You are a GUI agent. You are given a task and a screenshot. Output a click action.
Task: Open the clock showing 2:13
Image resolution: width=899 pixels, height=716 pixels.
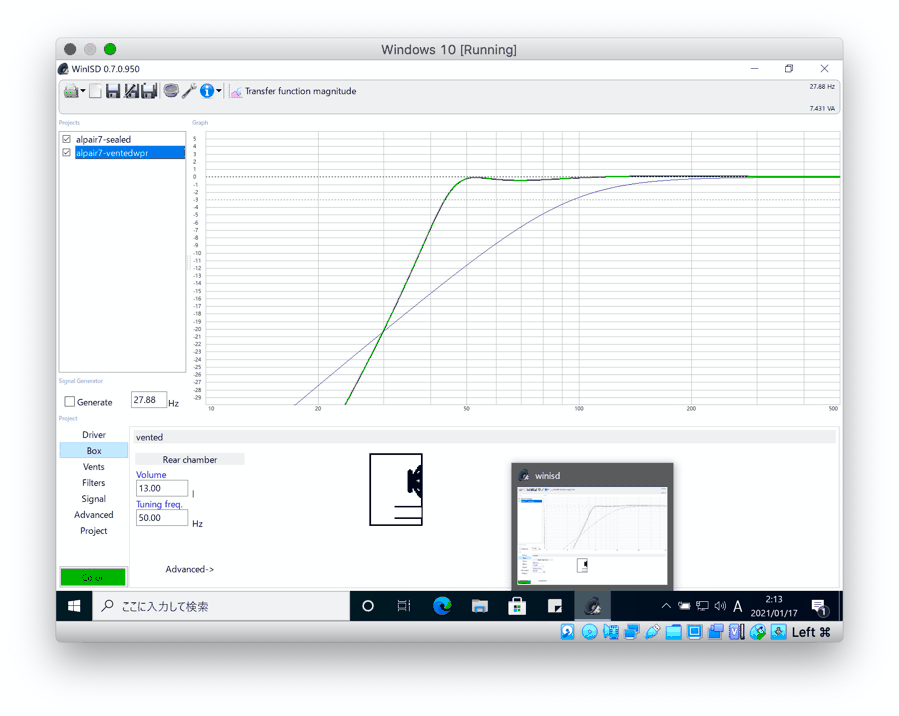[774, 606]
